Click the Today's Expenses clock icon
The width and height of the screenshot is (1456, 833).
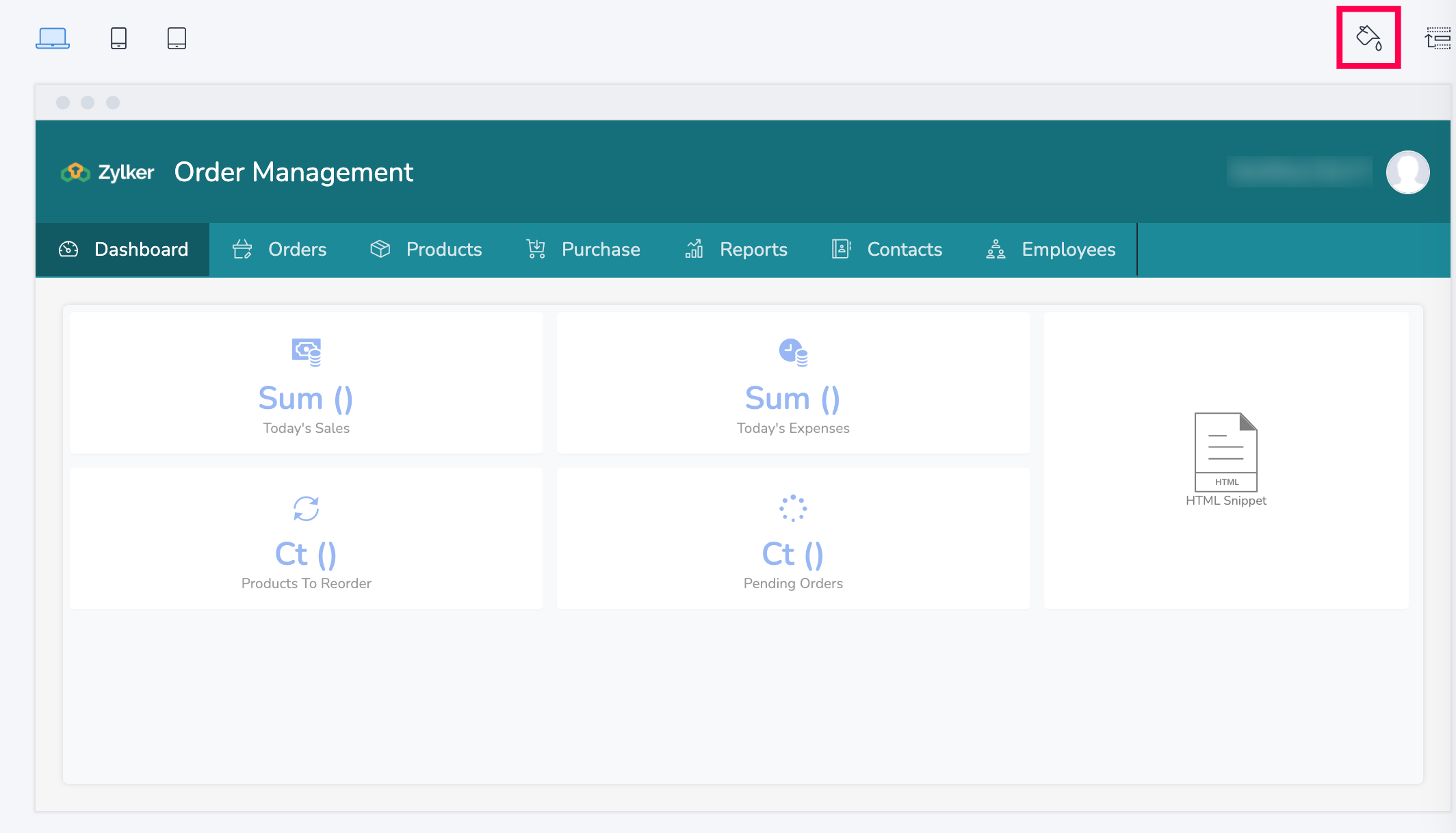pyautogui.click(x=793, y=352)
